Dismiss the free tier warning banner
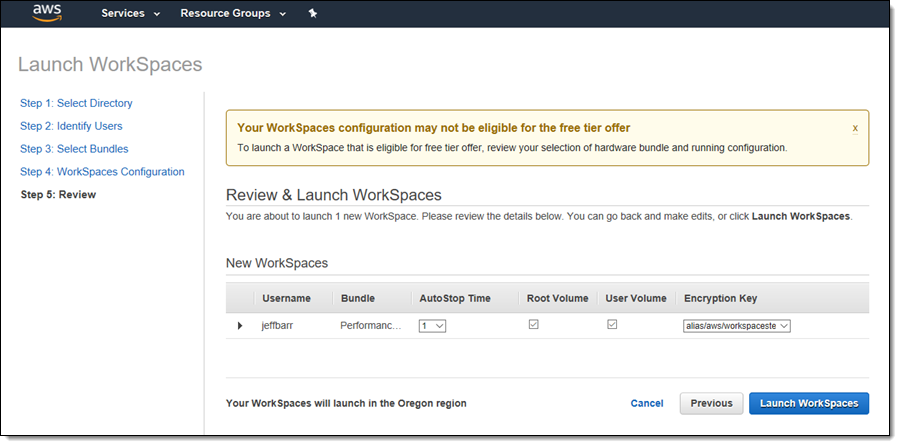 tap(855, 128)
